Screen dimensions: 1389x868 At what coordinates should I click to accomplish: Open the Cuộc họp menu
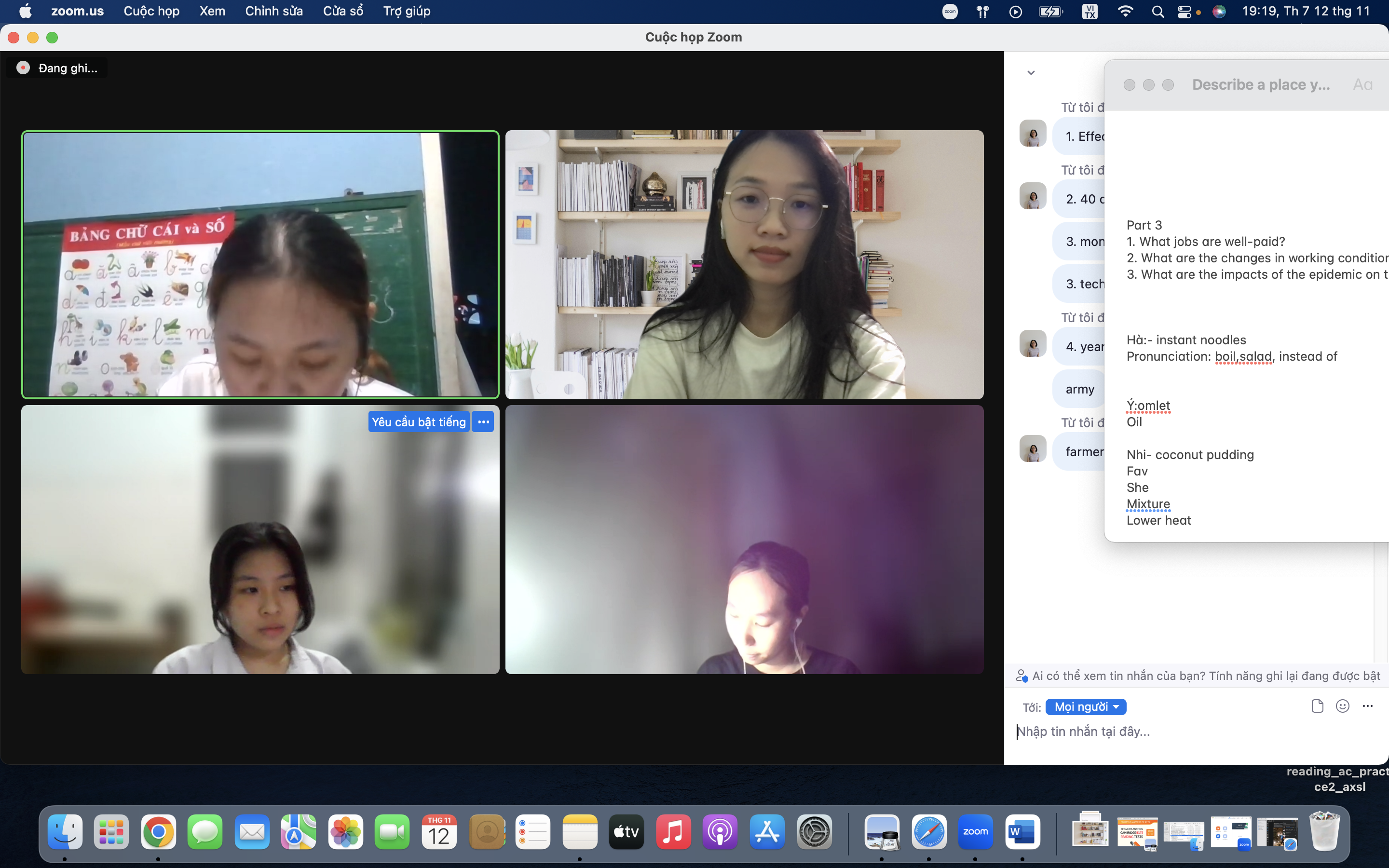coord(151,12)
